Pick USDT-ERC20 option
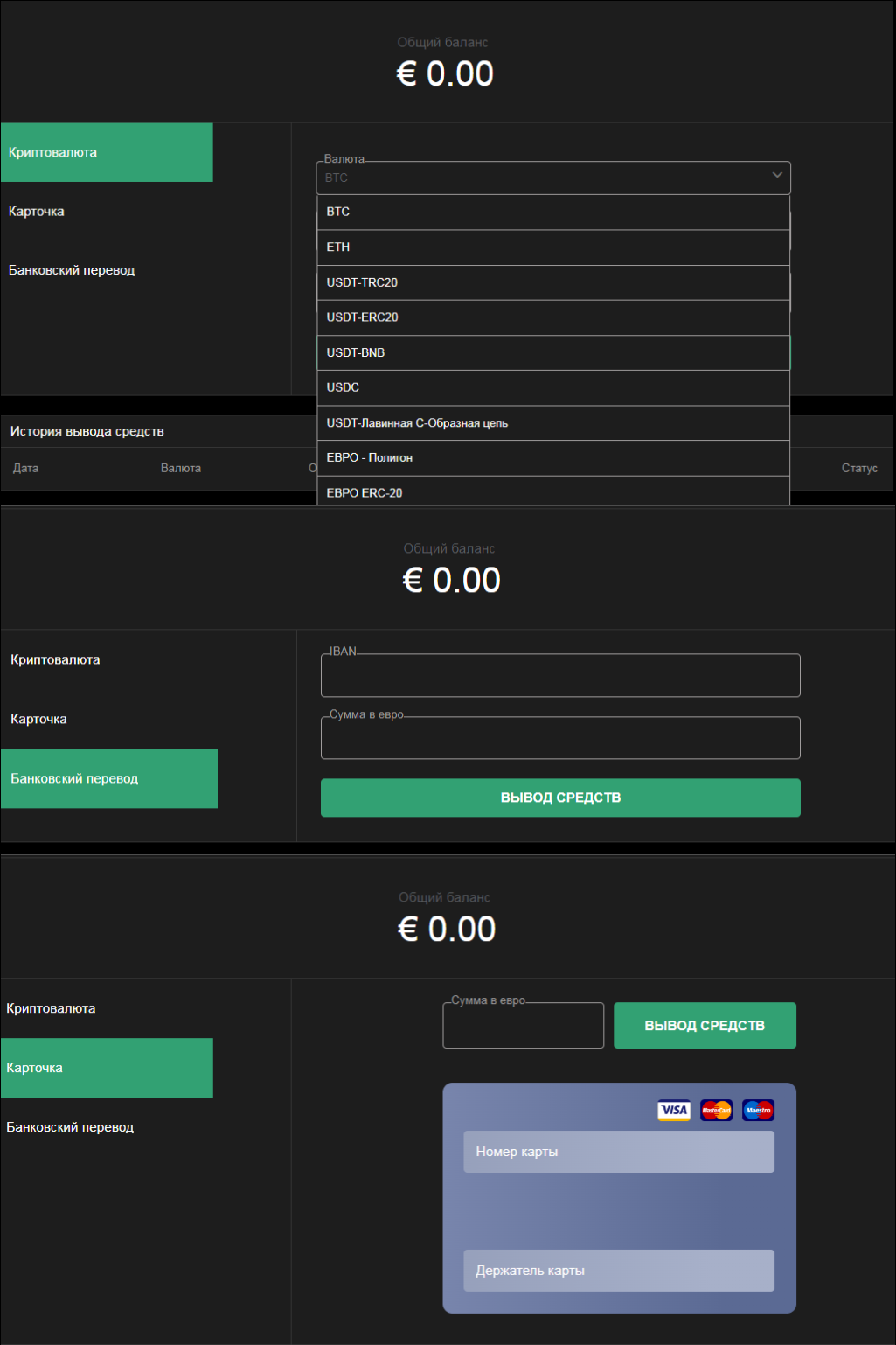 coord(553,317)
